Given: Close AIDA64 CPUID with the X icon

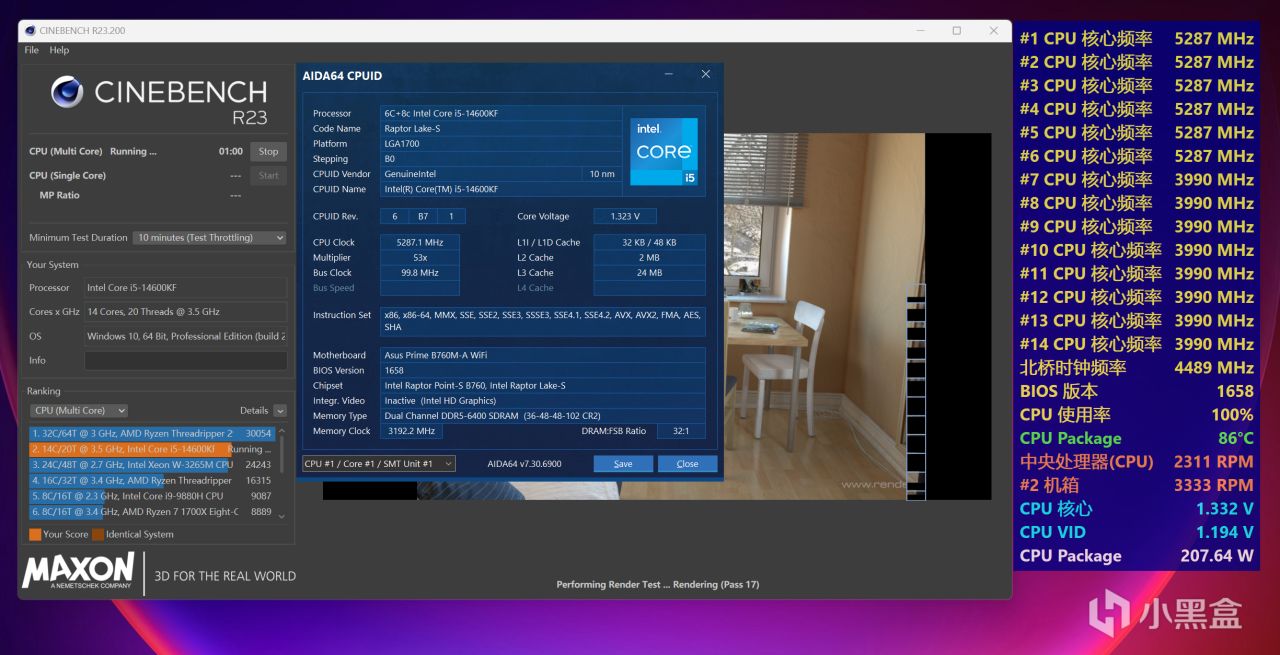Looking at the screenshot, I should pyautogui.click(x=705, y=74).
